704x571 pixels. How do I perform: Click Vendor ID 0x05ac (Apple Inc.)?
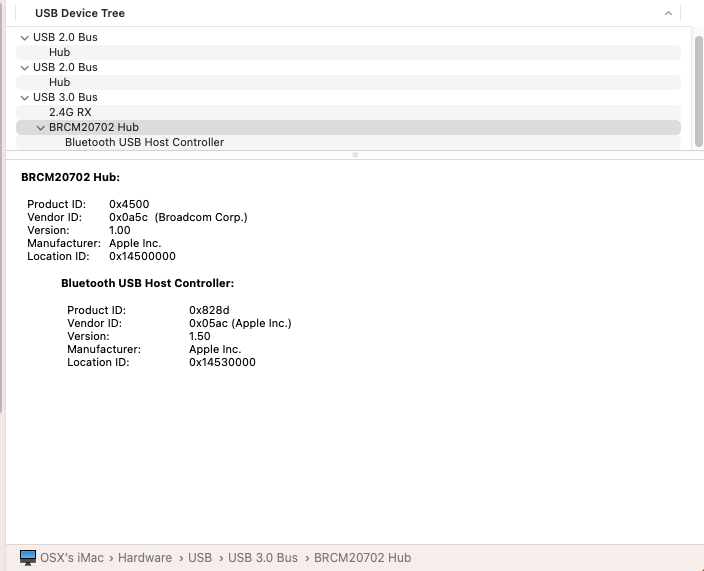(240, 323)
